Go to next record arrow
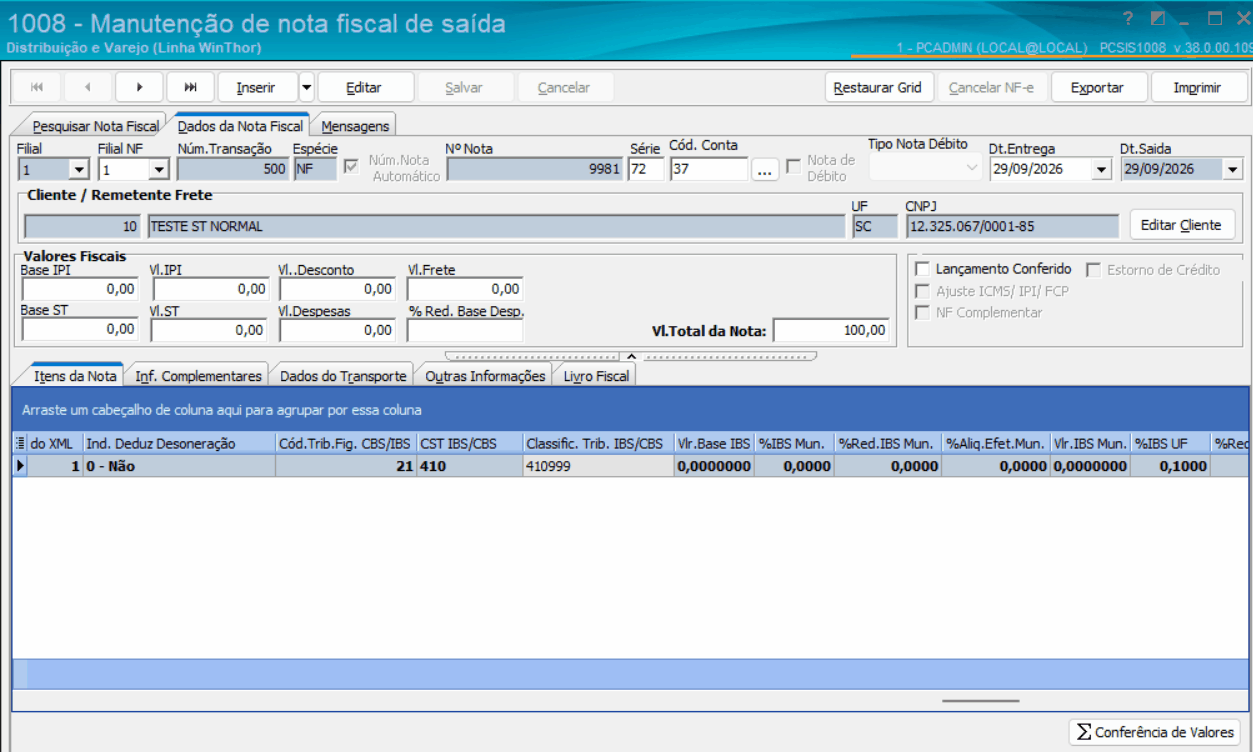Screen dimensions: 1253x752 pos(139,88)
